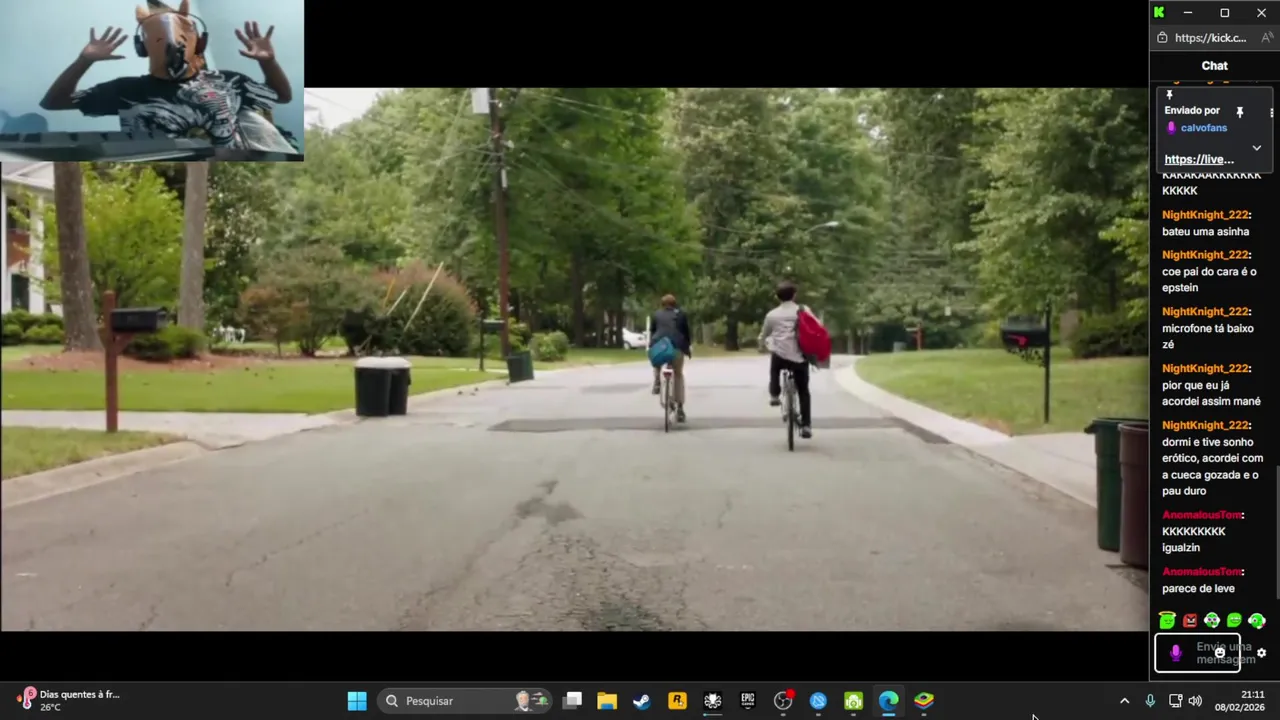Open the pinned message options menu

pyautogui.click(x=1271, y=112)
